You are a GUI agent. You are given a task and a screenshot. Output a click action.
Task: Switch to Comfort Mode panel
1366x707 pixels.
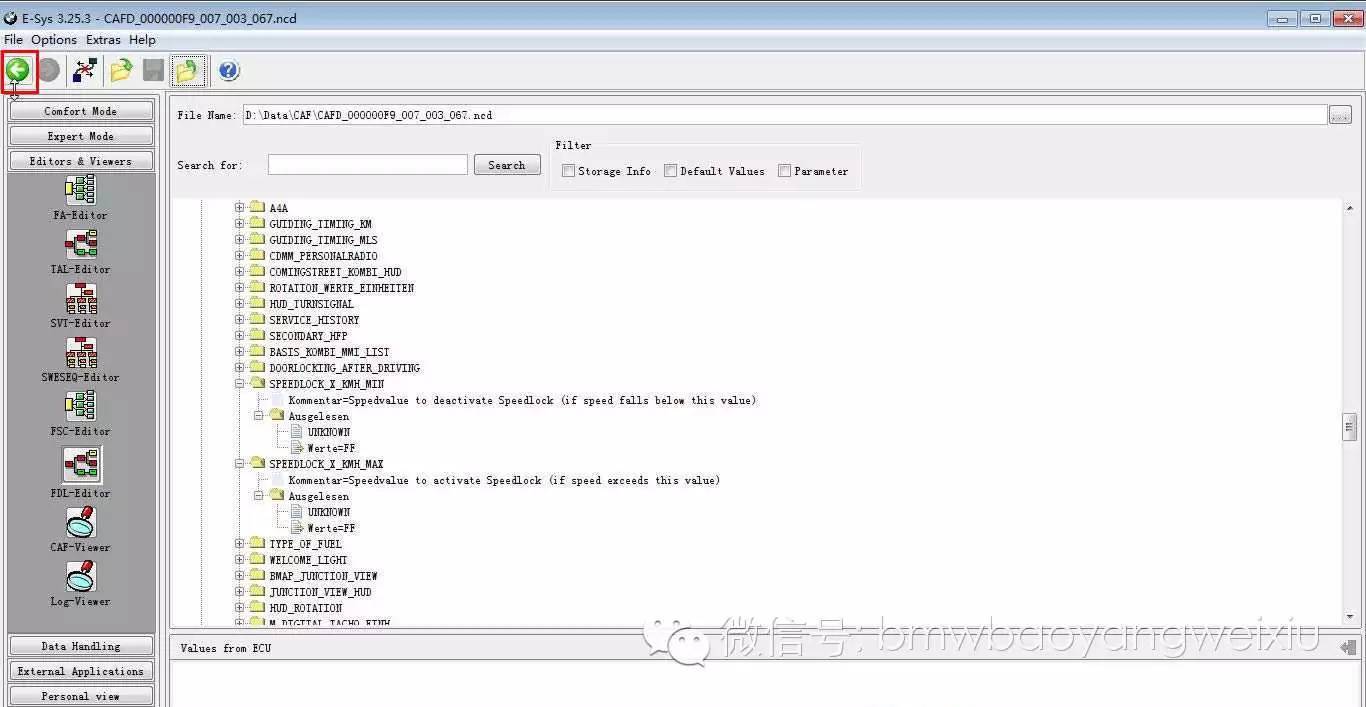[x=81, y=111]
